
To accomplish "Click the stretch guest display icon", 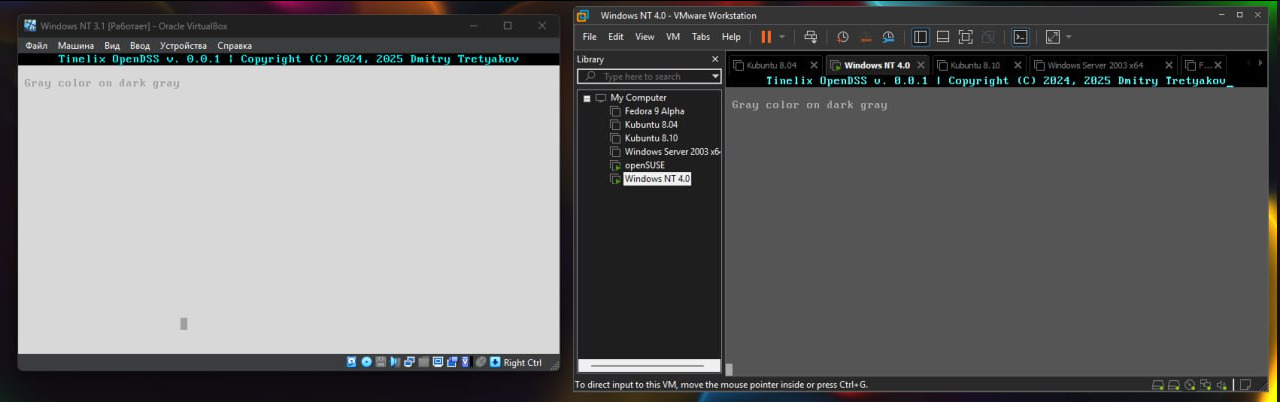I will (1052, 37).
